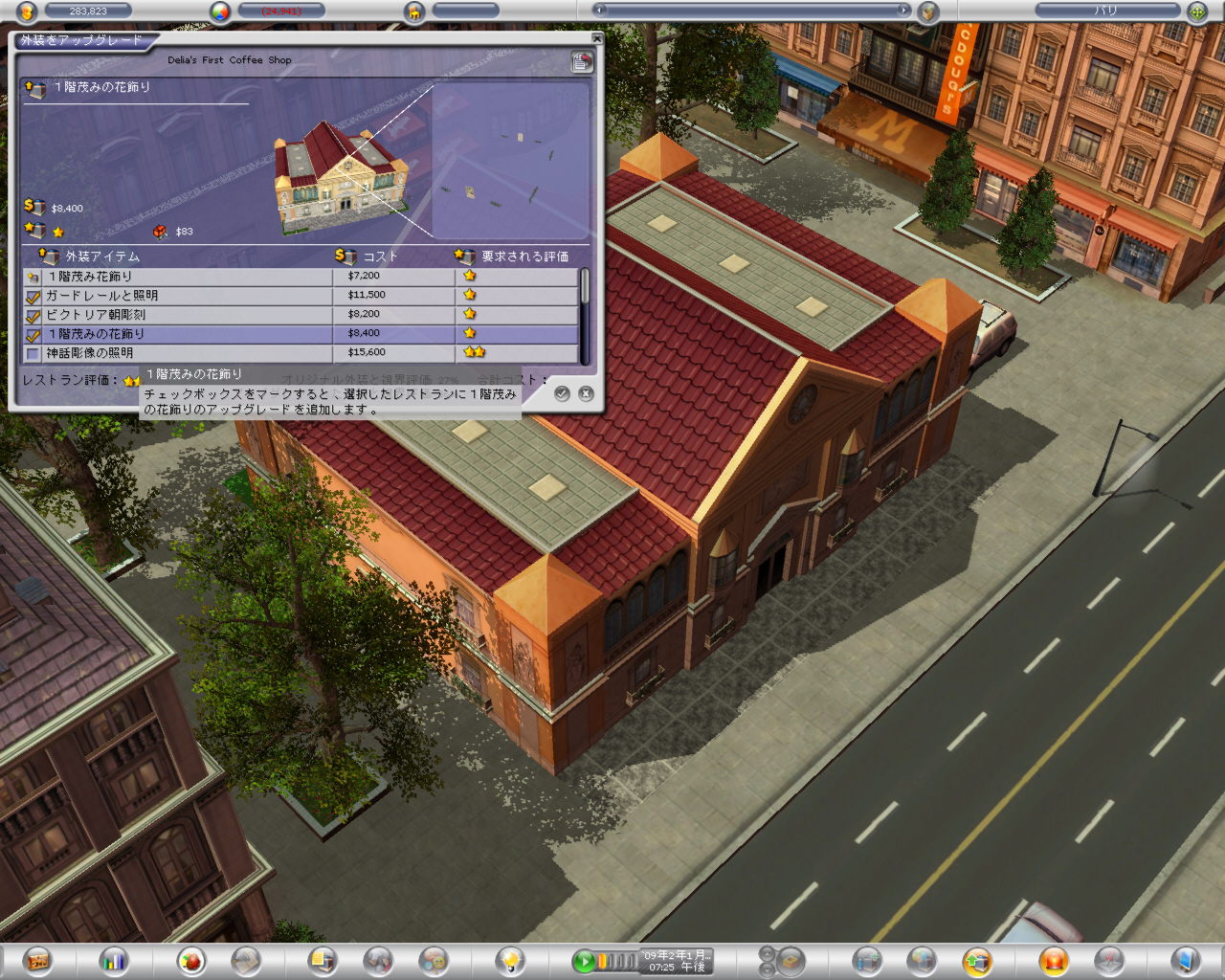Sort by the 要求される評価 column header

coord(523,256)
